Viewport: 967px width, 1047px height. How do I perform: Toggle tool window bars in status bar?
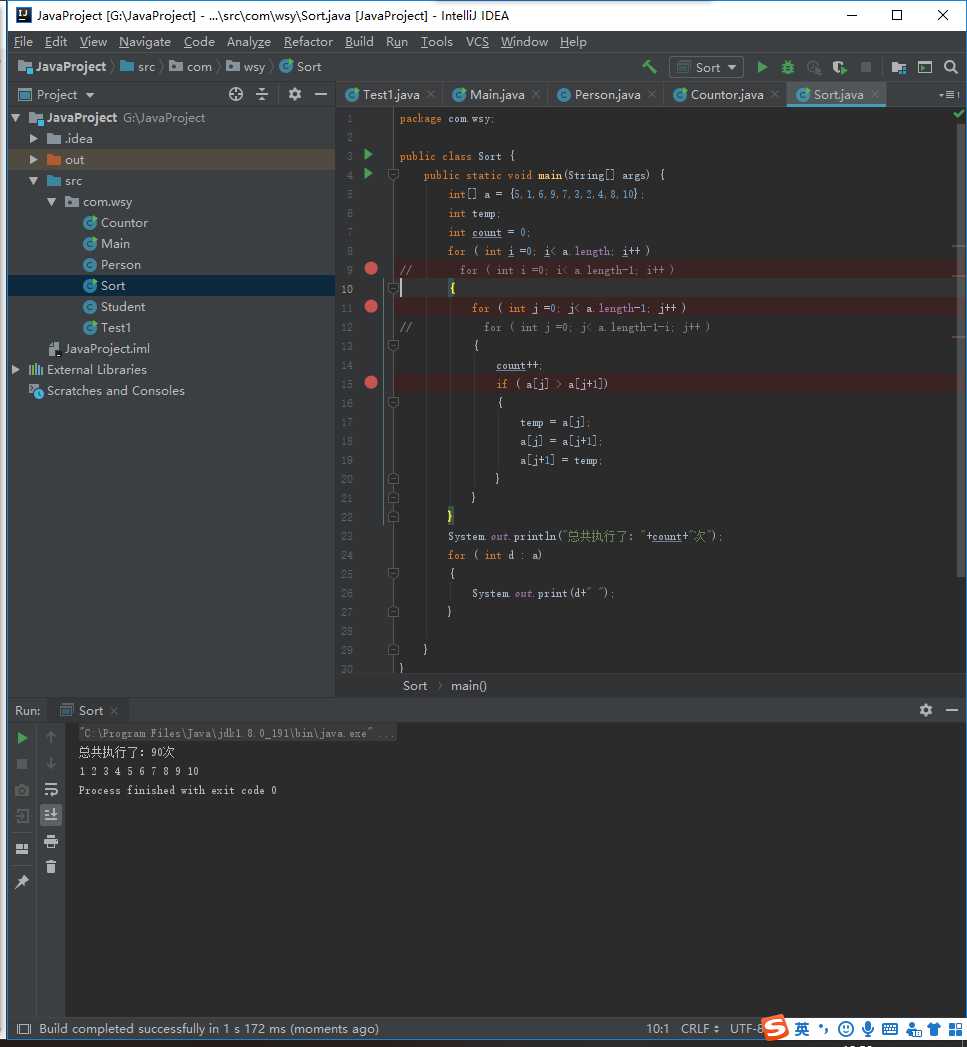23,1028
